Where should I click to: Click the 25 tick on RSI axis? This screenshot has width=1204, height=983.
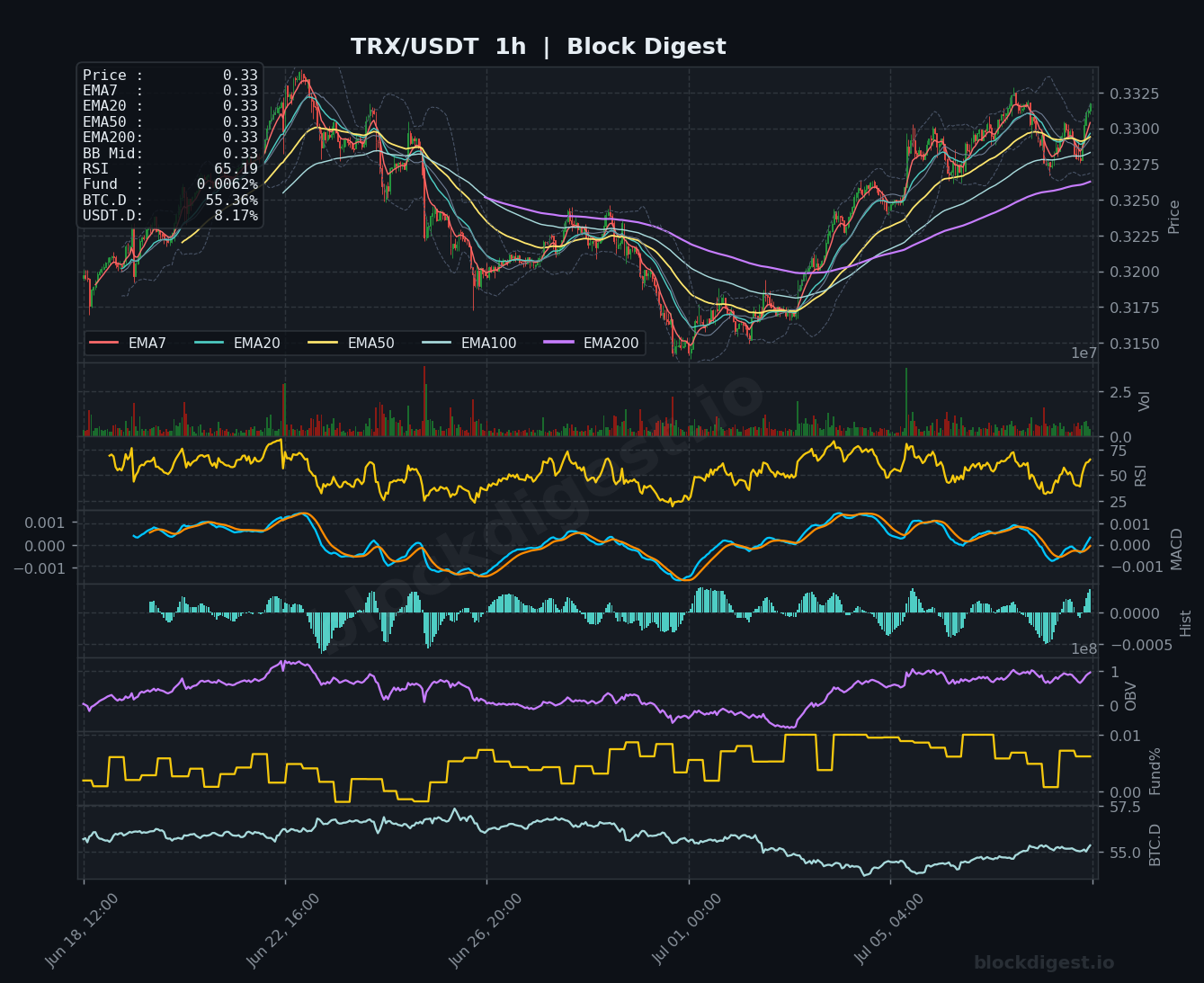point(1119,502)
